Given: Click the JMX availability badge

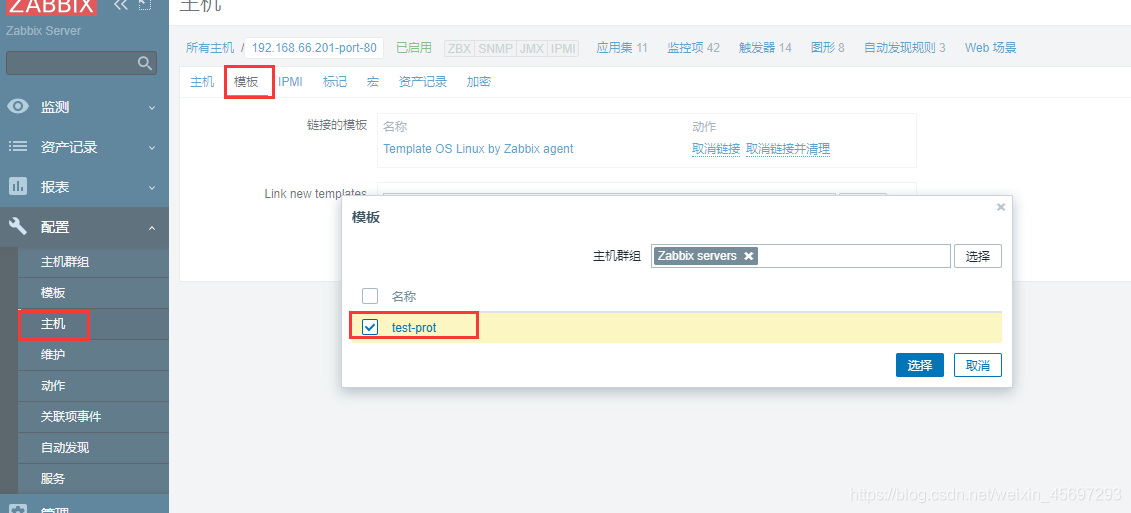Looking at the screenshot, I should pos(532,48).
